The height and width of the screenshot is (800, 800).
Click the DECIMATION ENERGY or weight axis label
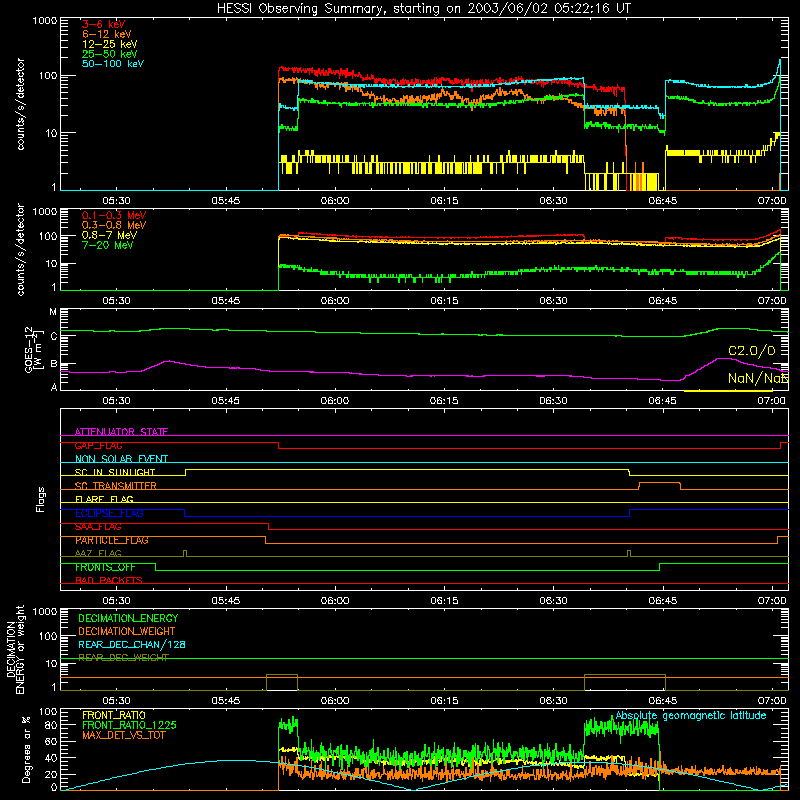[15, 649]
